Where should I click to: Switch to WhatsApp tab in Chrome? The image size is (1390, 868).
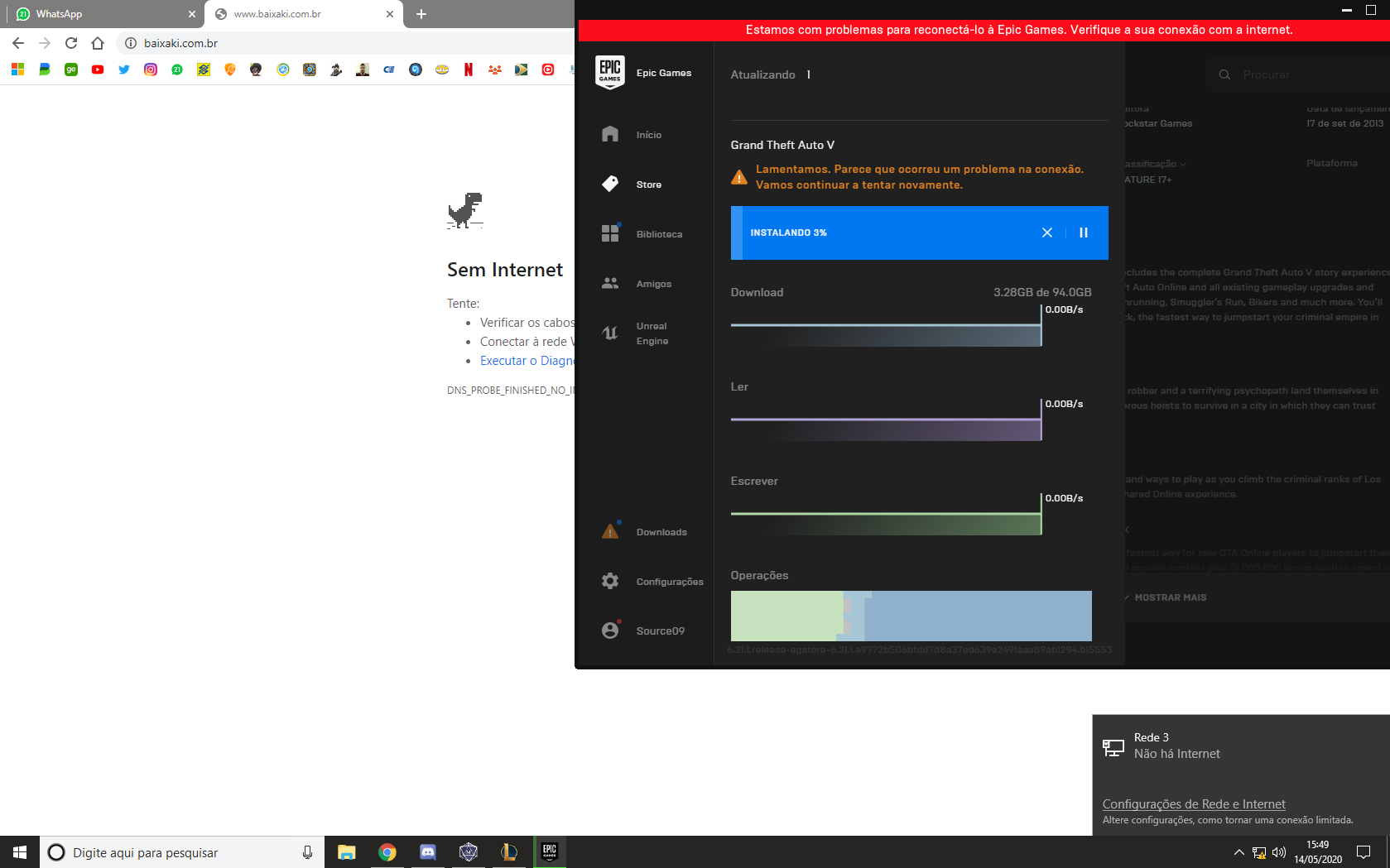[103, 14]
